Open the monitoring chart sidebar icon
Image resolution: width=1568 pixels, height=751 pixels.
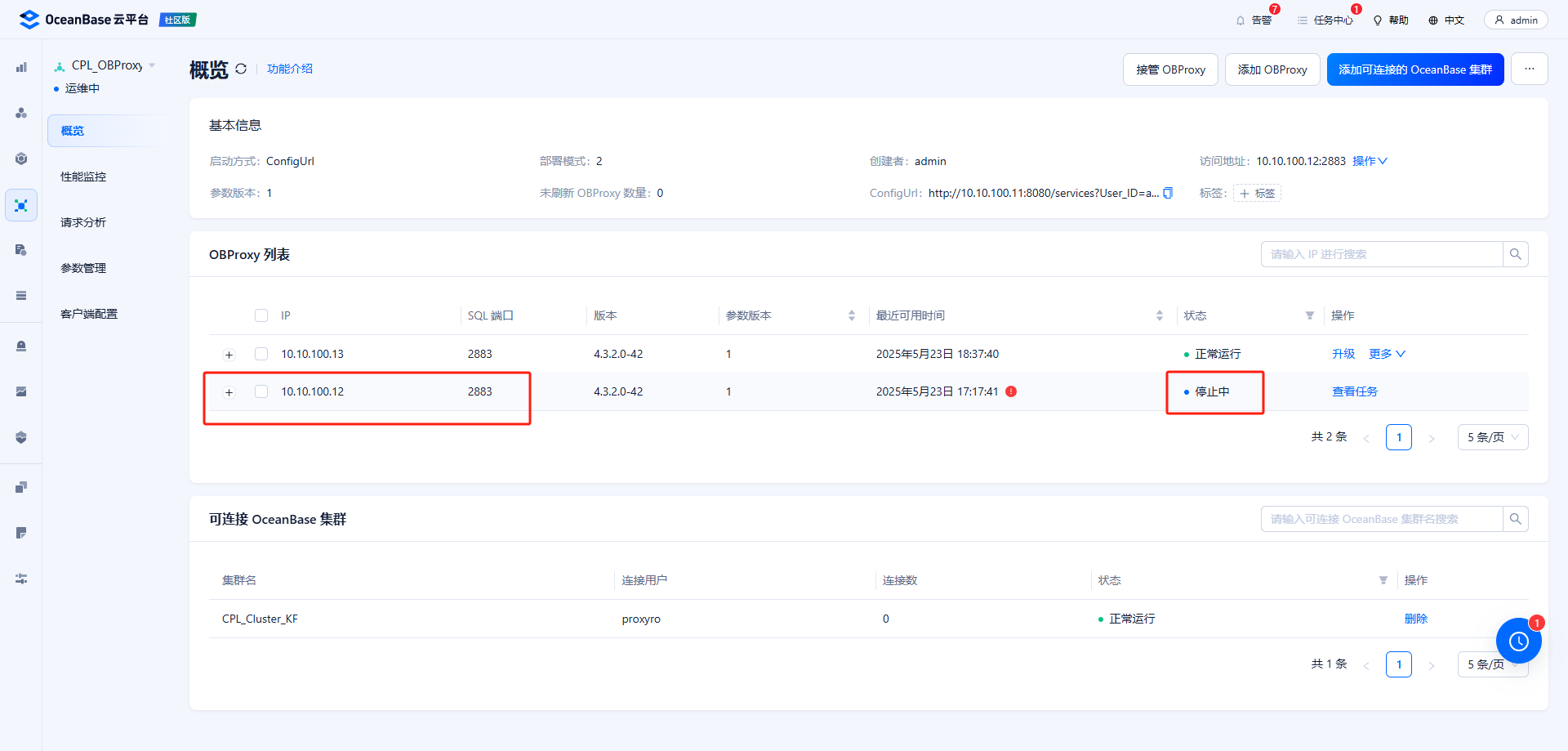21,392
